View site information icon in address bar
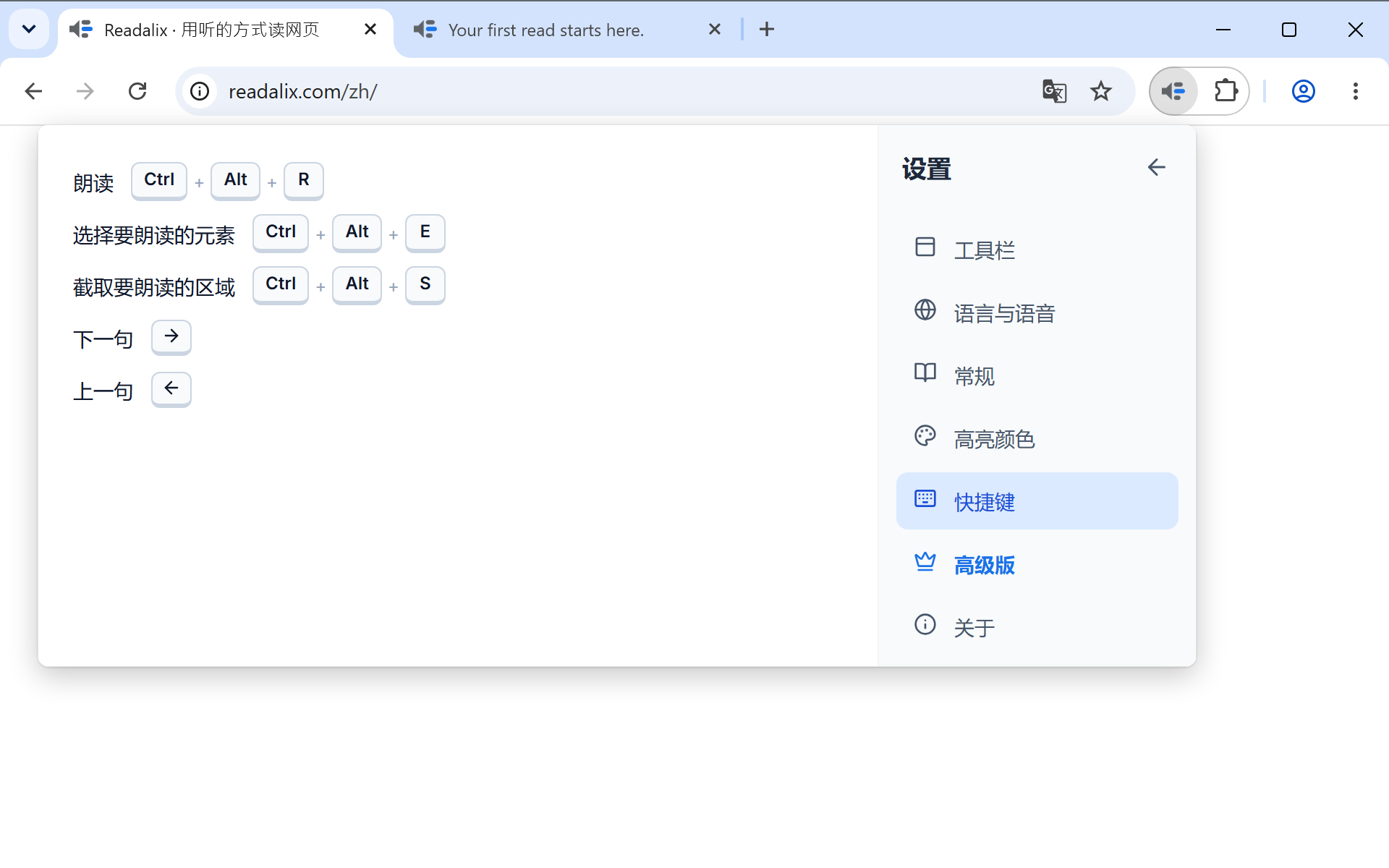This screenshot has height=868, width=1389. click(x=200, y=91)
